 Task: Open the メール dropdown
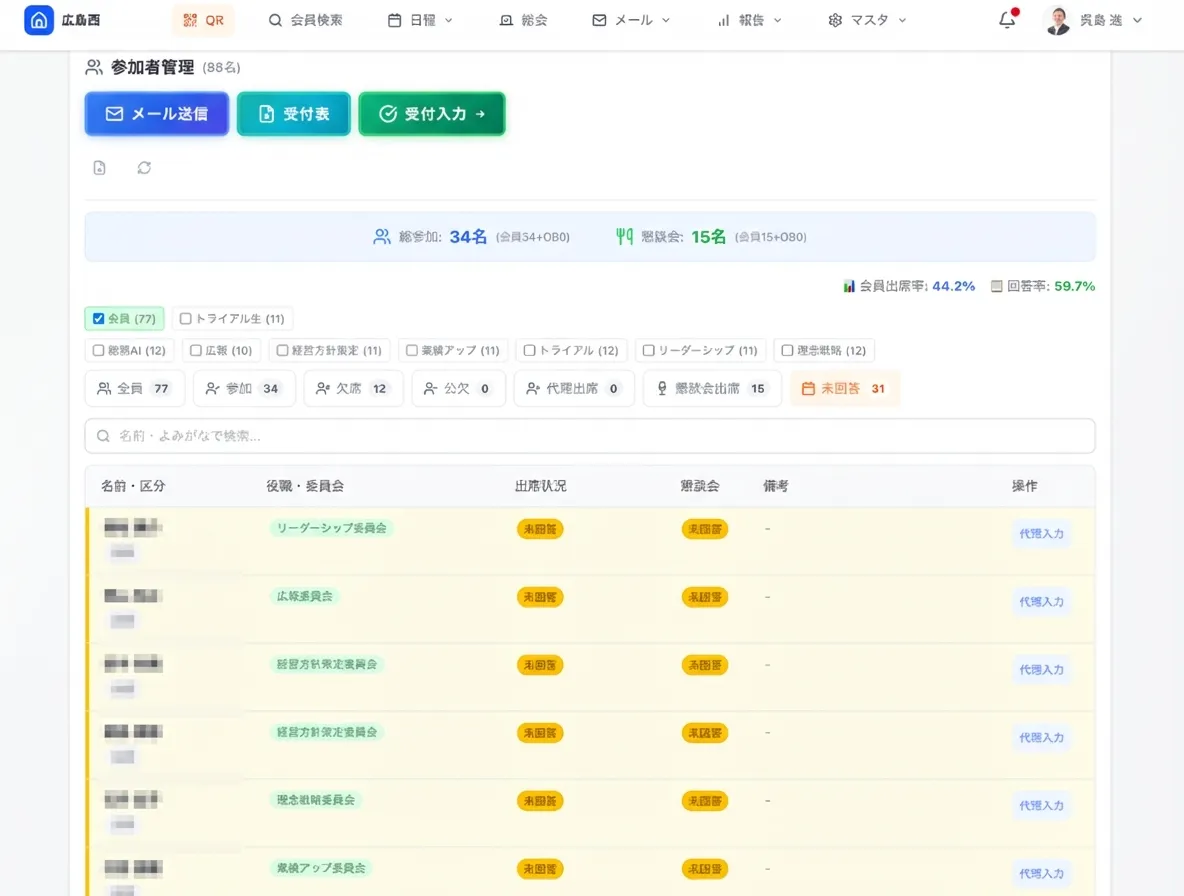629,20
